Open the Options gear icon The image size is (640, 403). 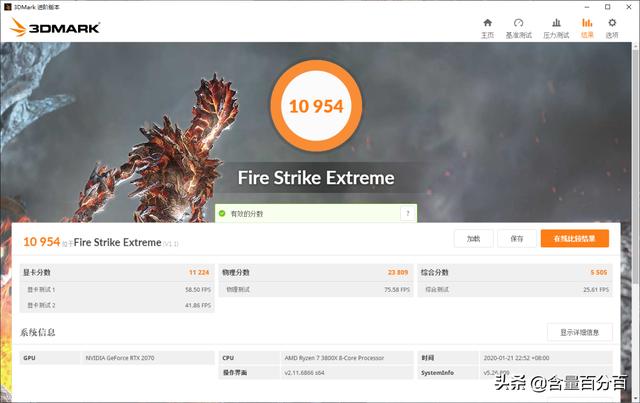(x=612, y=23)
